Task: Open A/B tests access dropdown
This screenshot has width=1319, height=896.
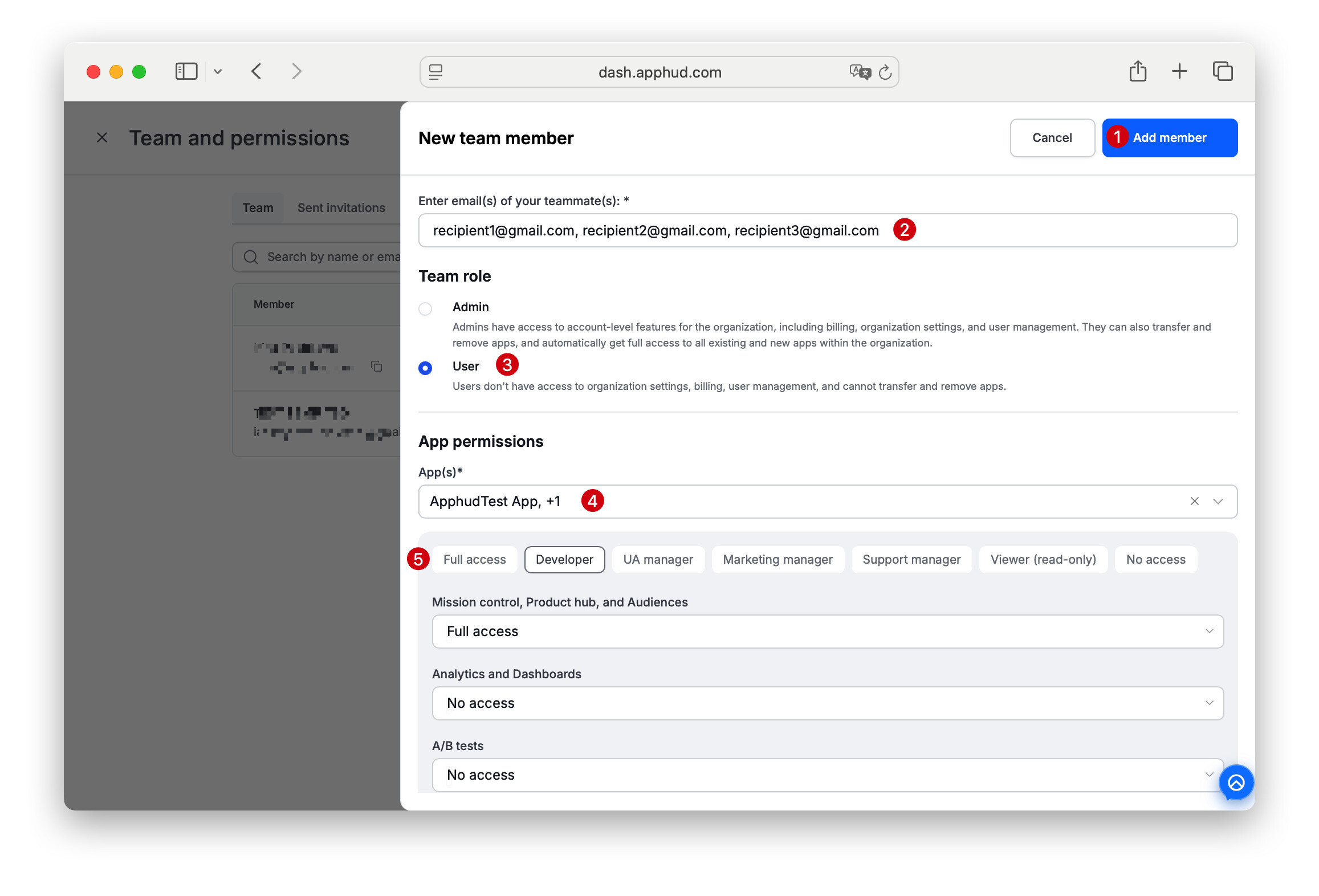Action: (x=828, y=775)
